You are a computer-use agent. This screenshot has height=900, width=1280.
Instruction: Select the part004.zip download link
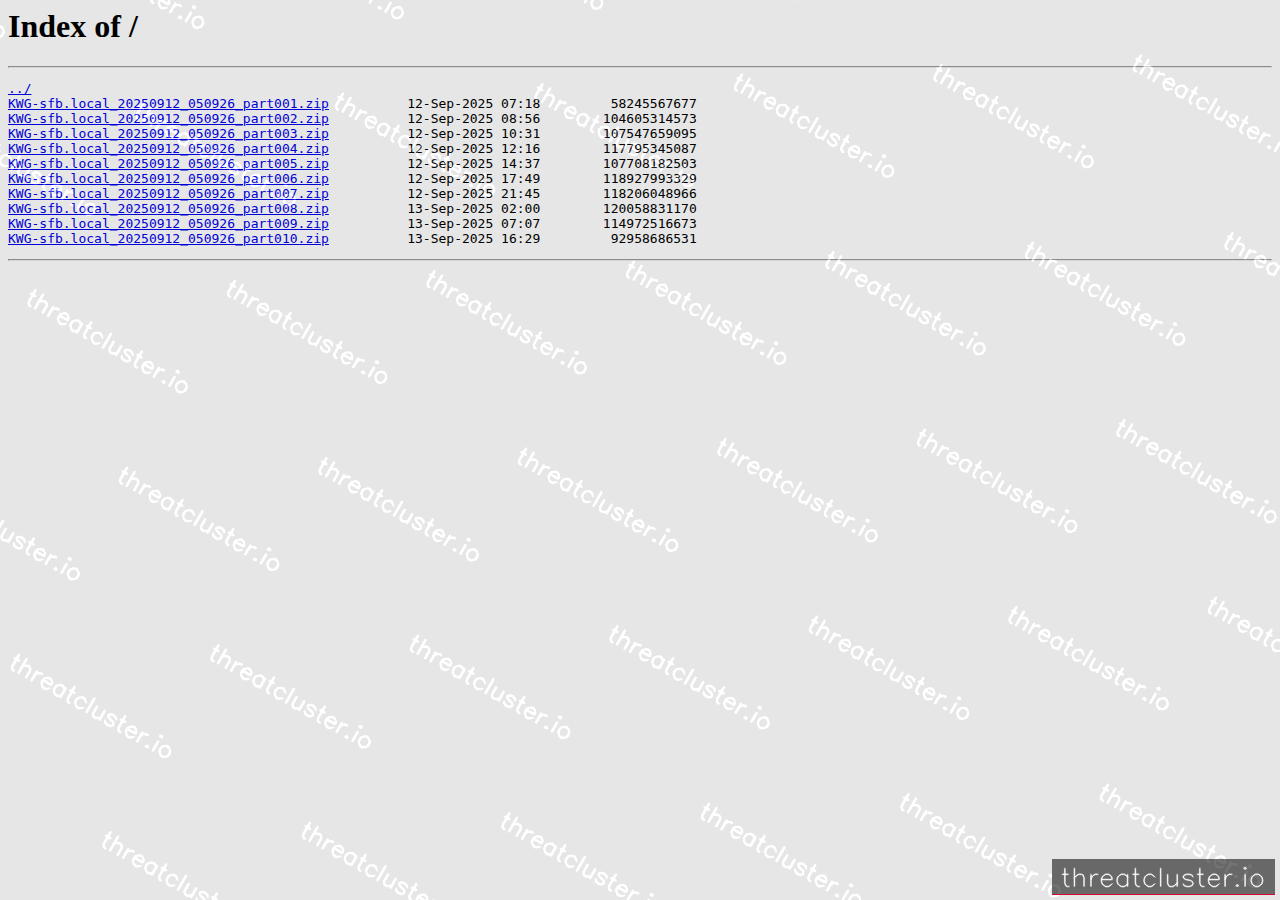pyautogui.click(x=168, y=149)
